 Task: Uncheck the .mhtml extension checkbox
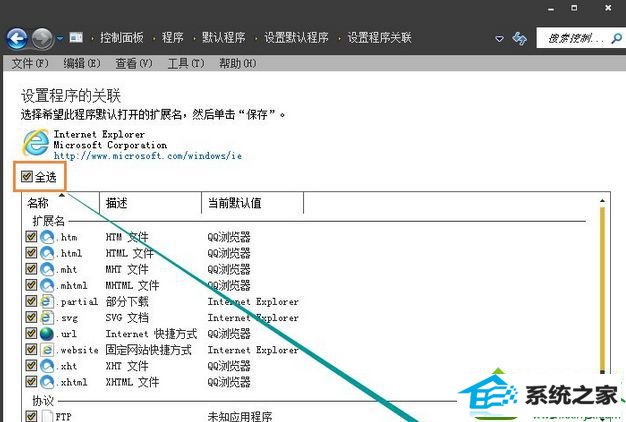point(31,285)
